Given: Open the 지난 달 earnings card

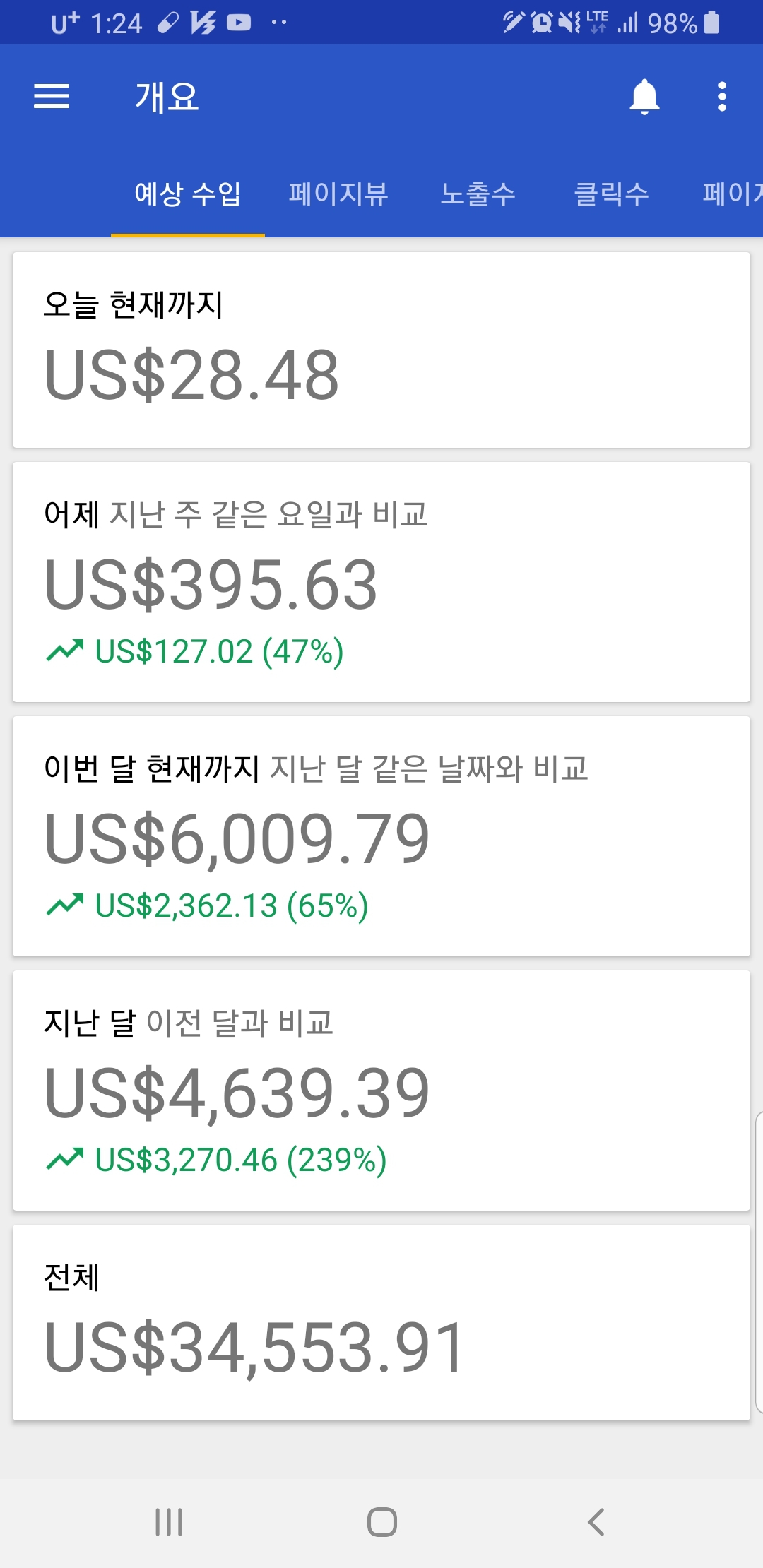Looking at the screenshot, I should [x=381, y=1091].
